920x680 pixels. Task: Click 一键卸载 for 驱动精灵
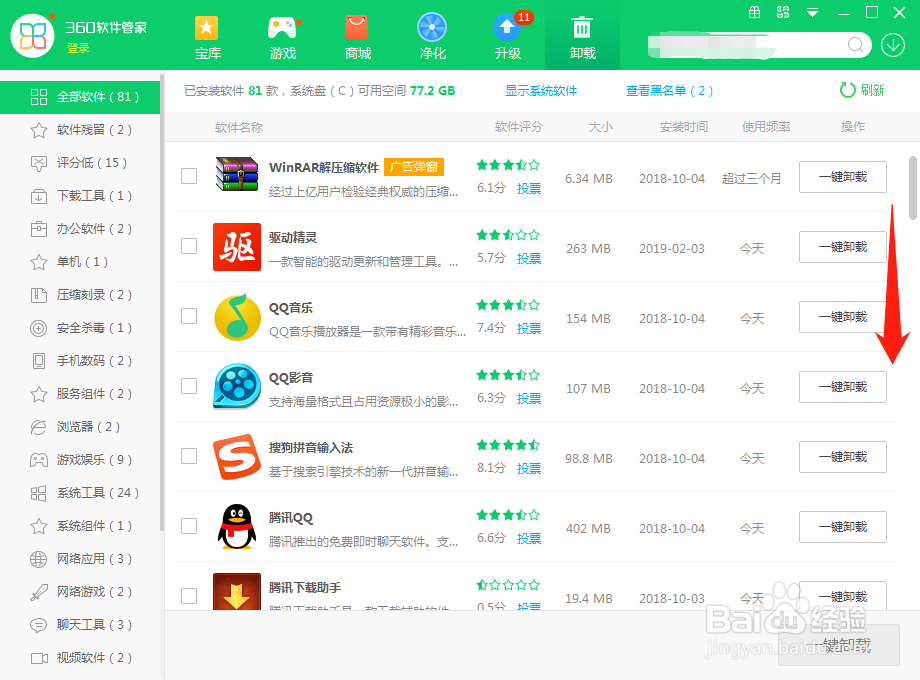(842, 247)
